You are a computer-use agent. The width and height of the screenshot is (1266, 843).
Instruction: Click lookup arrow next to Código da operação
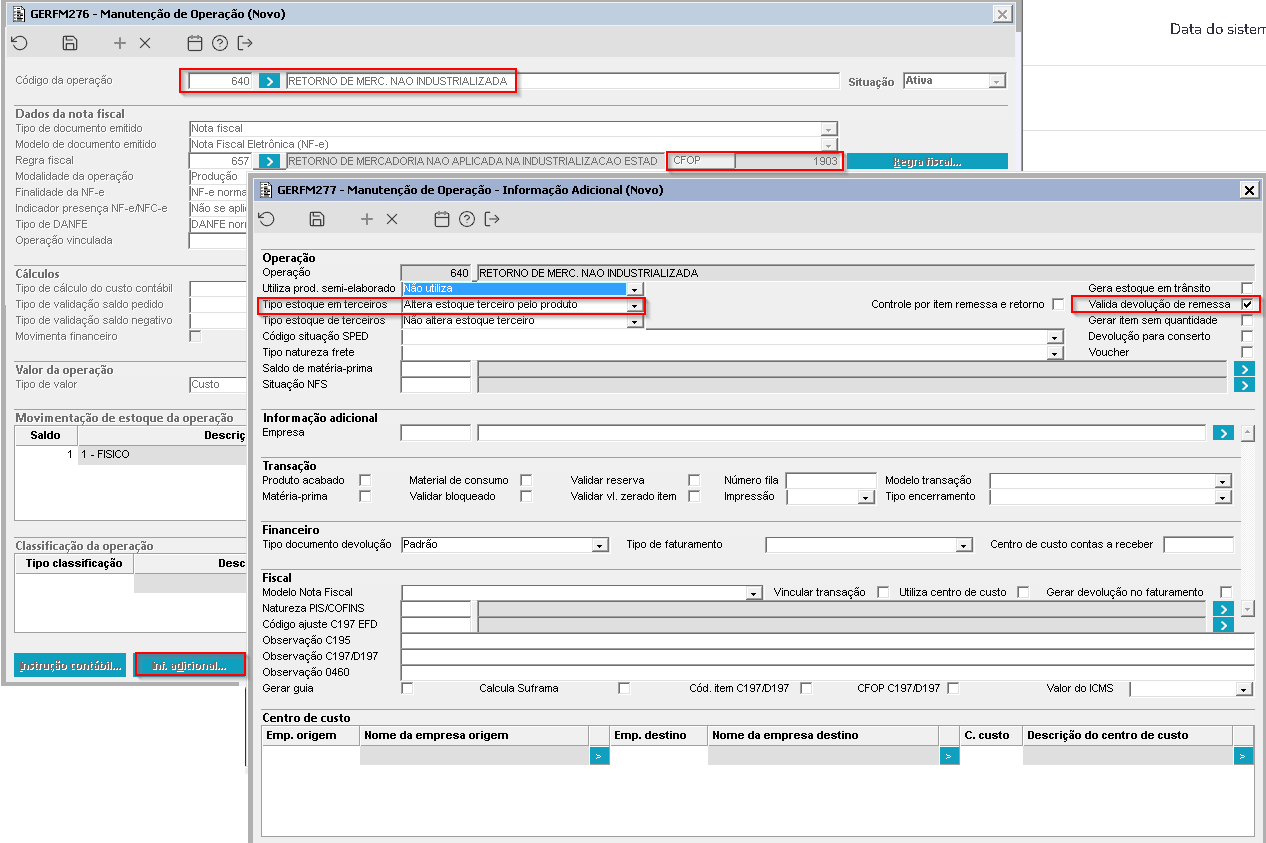269,81
